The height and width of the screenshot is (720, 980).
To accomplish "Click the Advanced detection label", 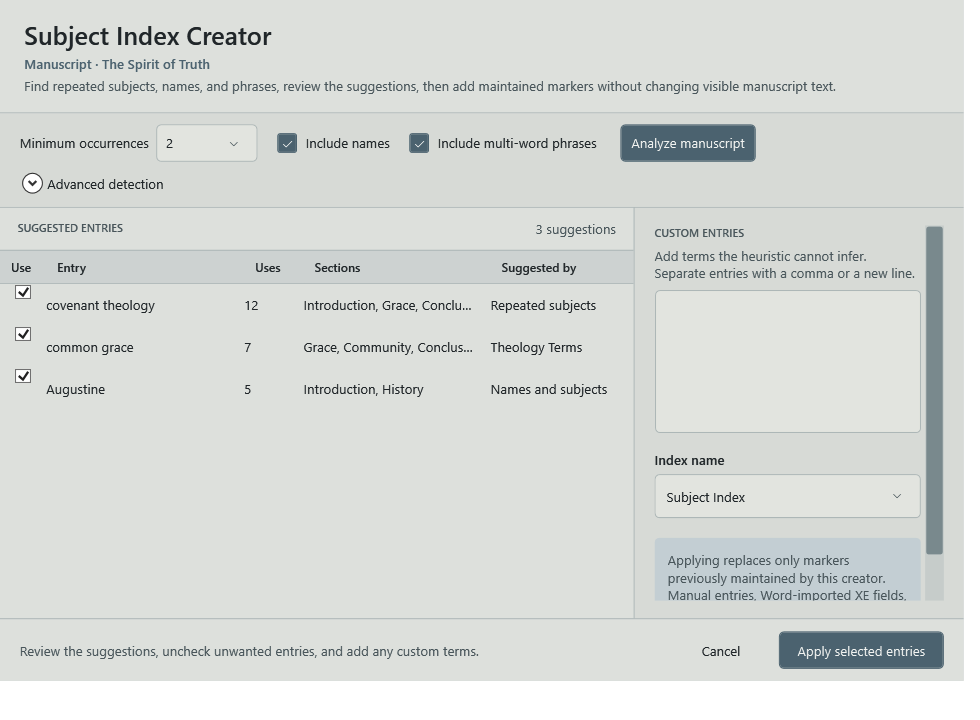I will (x=105, y=184).
